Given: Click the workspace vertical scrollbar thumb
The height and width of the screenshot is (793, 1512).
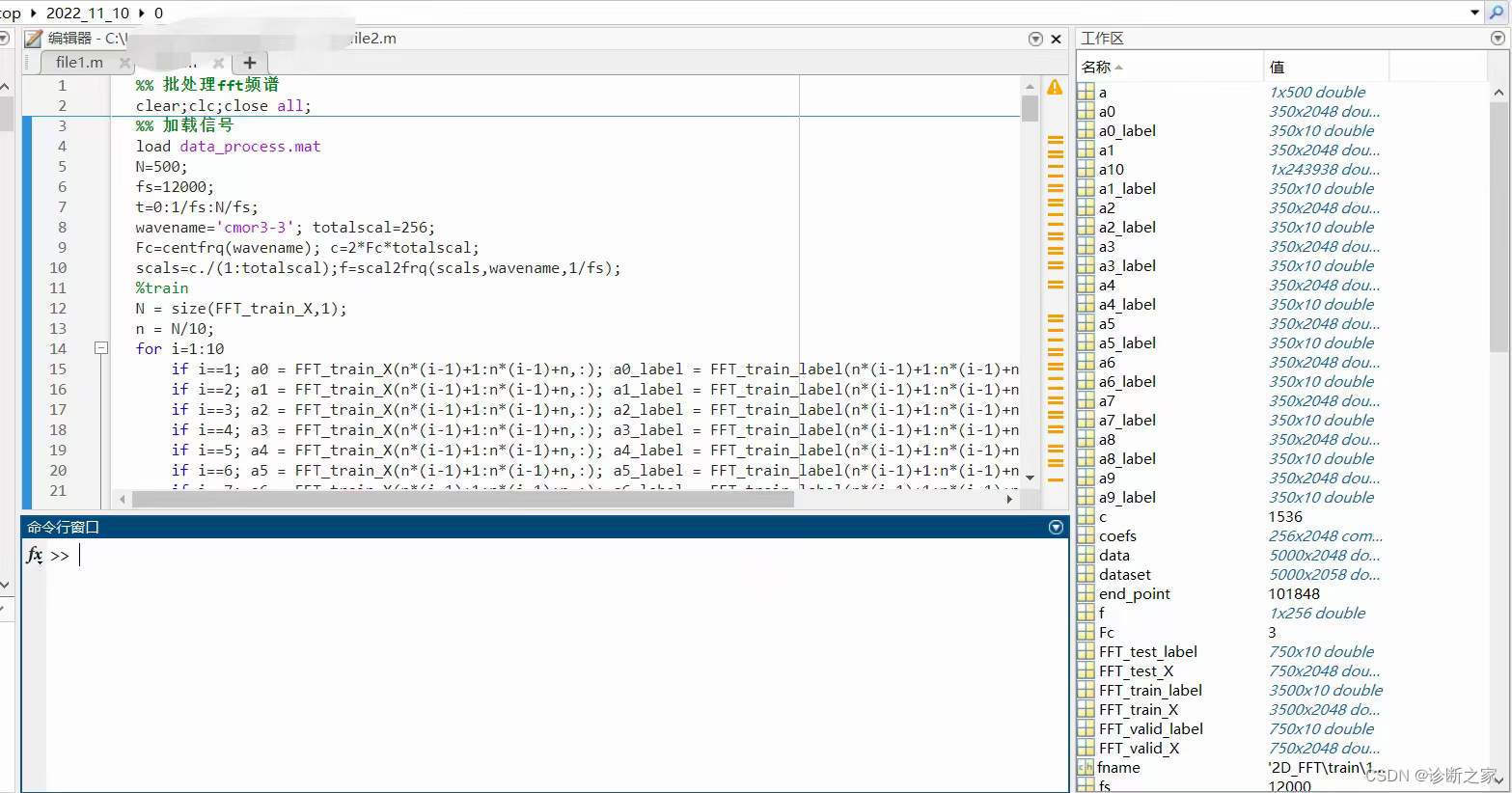Looking at the screenshot, I should 1498,227.
